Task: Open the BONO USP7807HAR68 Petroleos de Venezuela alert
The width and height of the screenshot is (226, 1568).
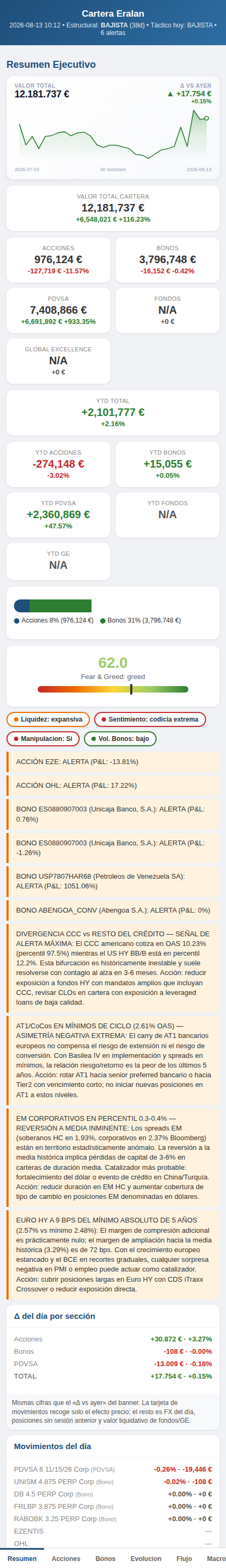Action: pyautogui.click(x=112, y=881)
